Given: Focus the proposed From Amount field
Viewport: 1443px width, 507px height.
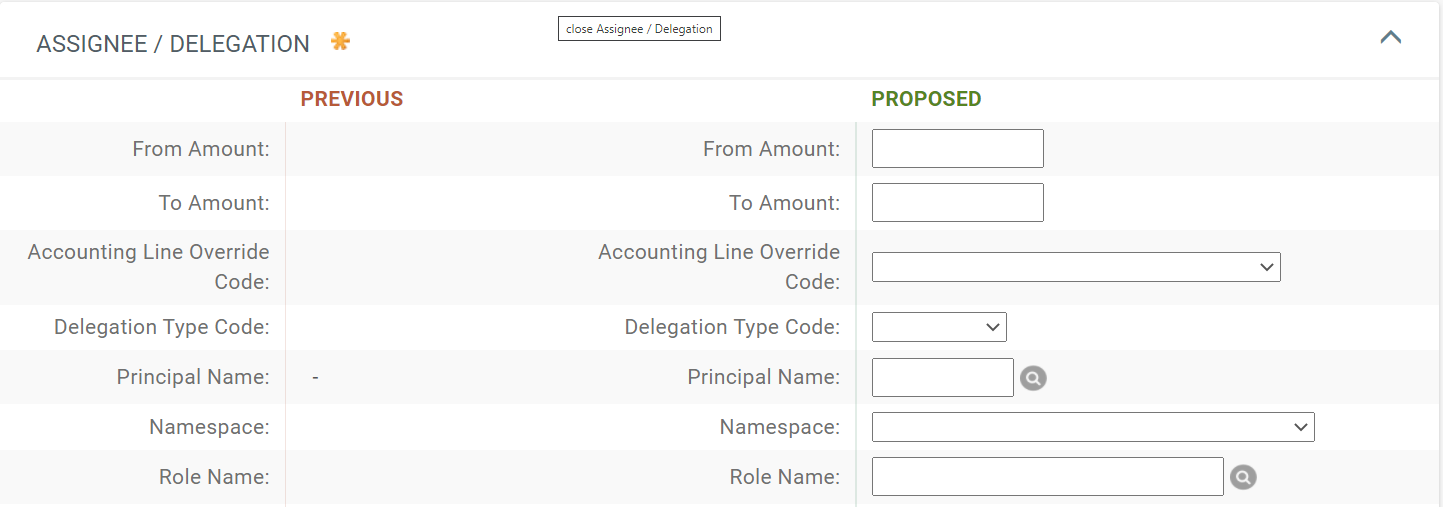Looking at the screenshot, I should (957, 149).
